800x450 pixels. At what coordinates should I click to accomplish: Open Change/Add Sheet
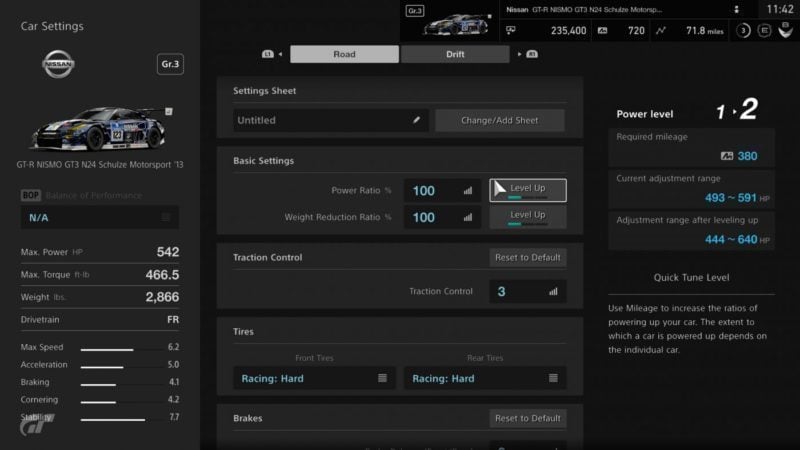coord(499,120)
